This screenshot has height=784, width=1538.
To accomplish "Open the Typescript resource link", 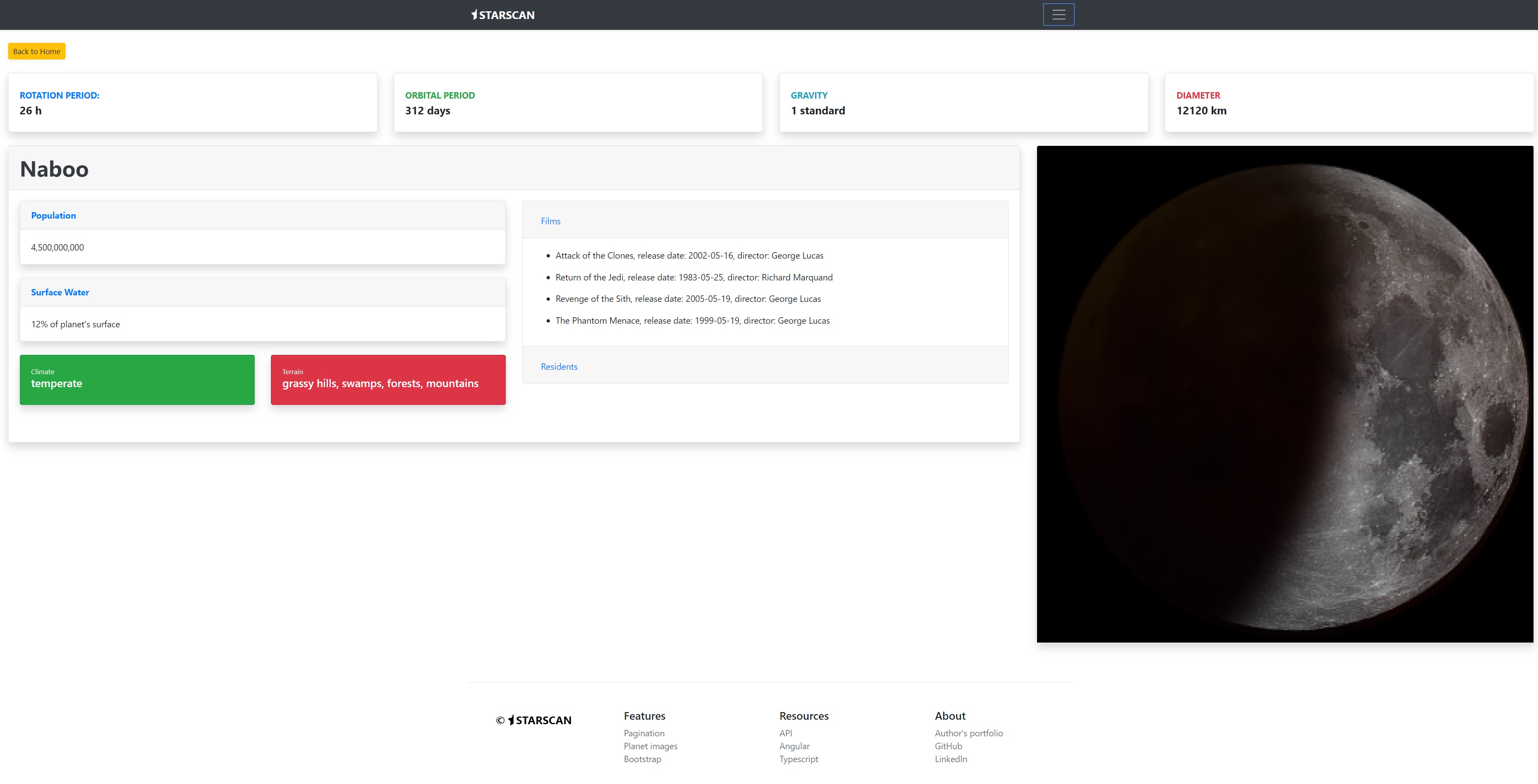I will [x=798, y=759].
